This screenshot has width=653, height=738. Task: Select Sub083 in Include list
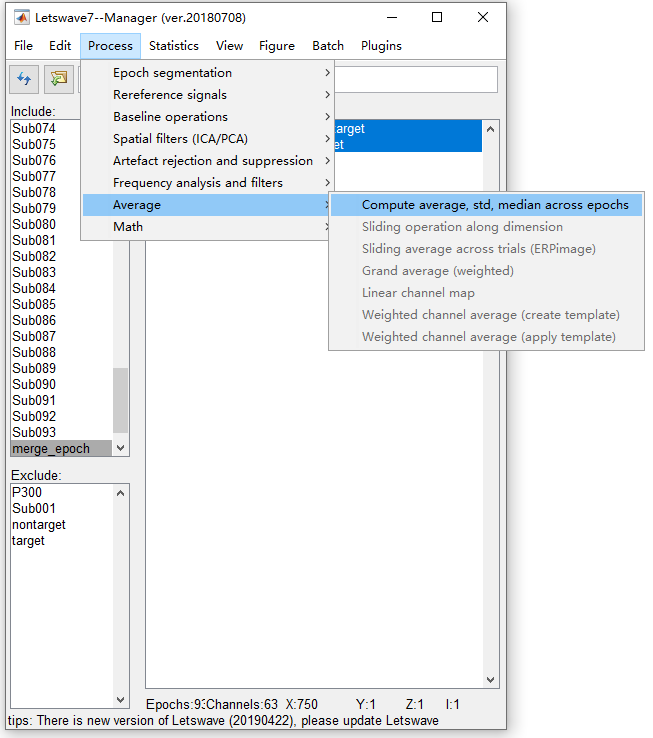click(x=62, y=273)
